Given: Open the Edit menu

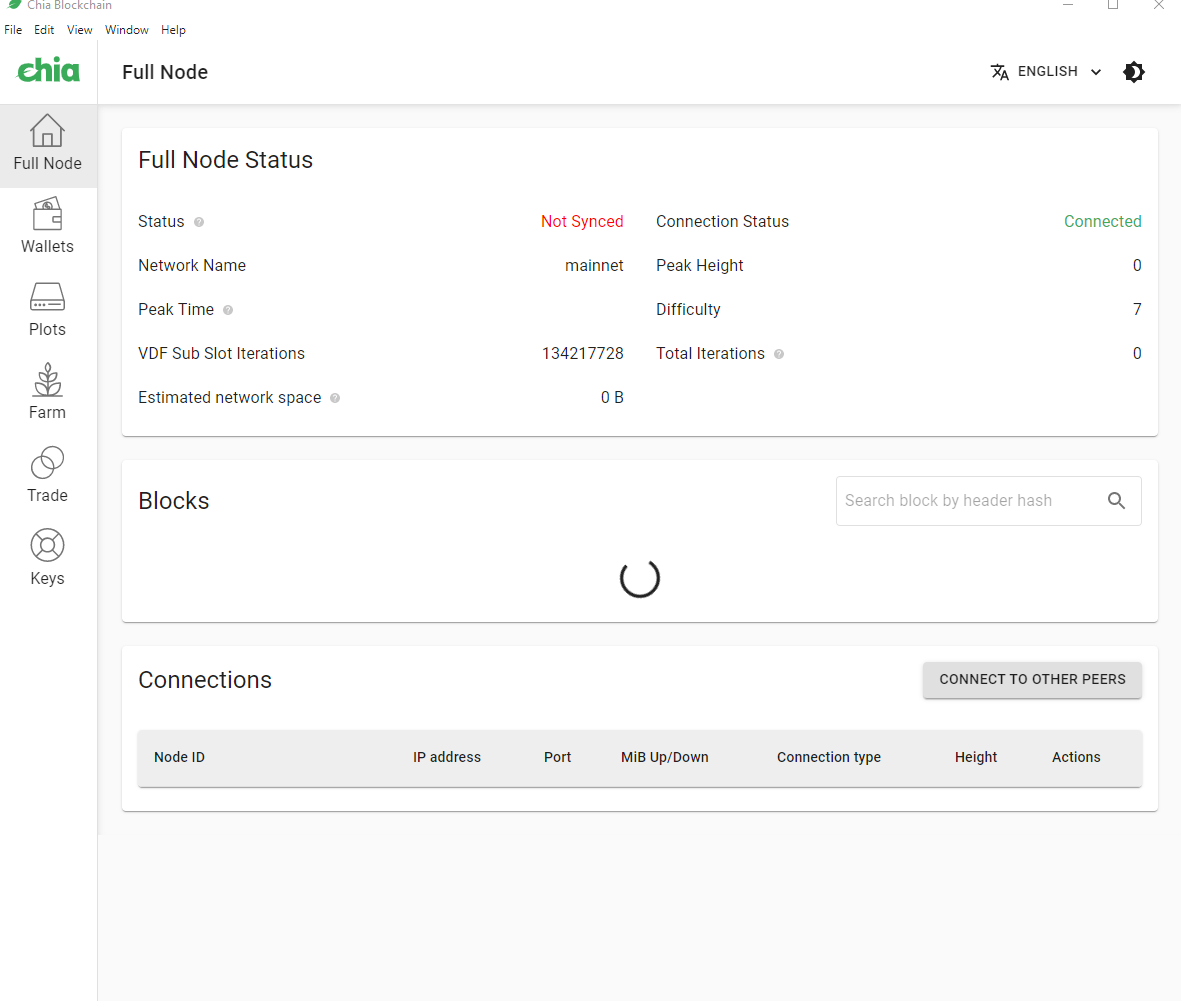Looking at the screenshot, I should pyautogui.click(x=44, y=30).
